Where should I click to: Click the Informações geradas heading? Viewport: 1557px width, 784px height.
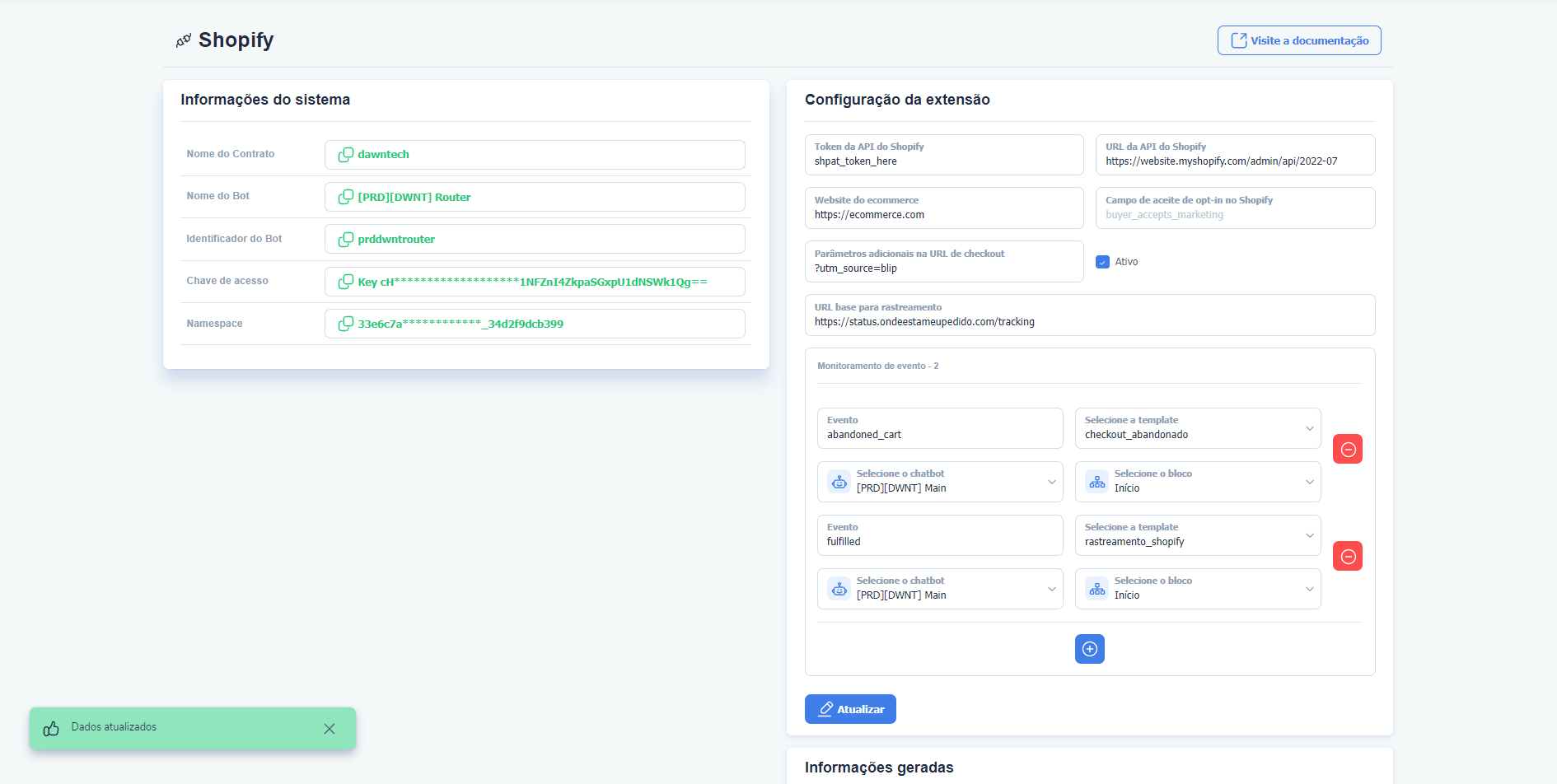pos(879,768)
